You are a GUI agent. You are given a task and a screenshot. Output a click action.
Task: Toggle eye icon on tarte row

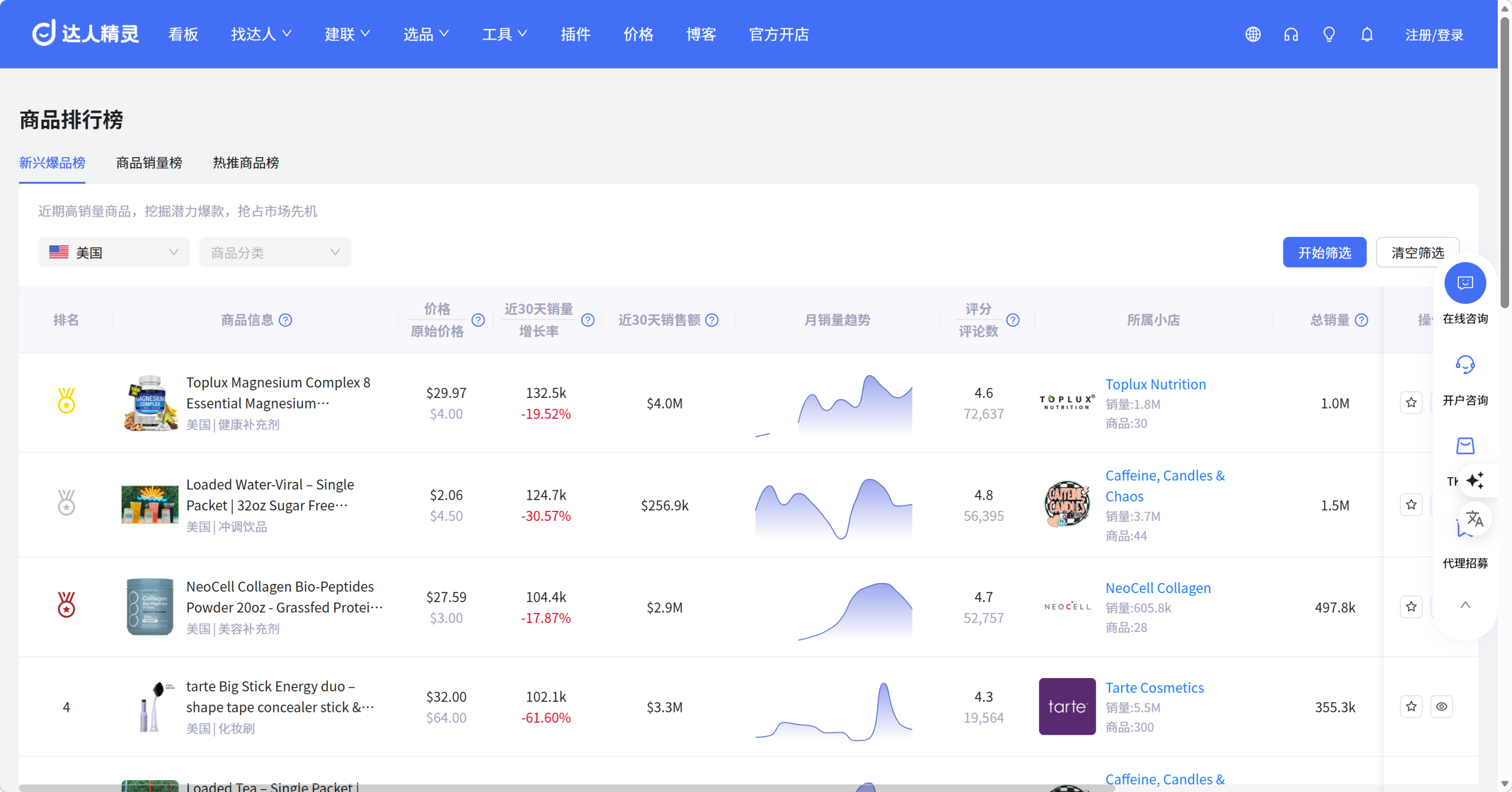pos(1442,707)
